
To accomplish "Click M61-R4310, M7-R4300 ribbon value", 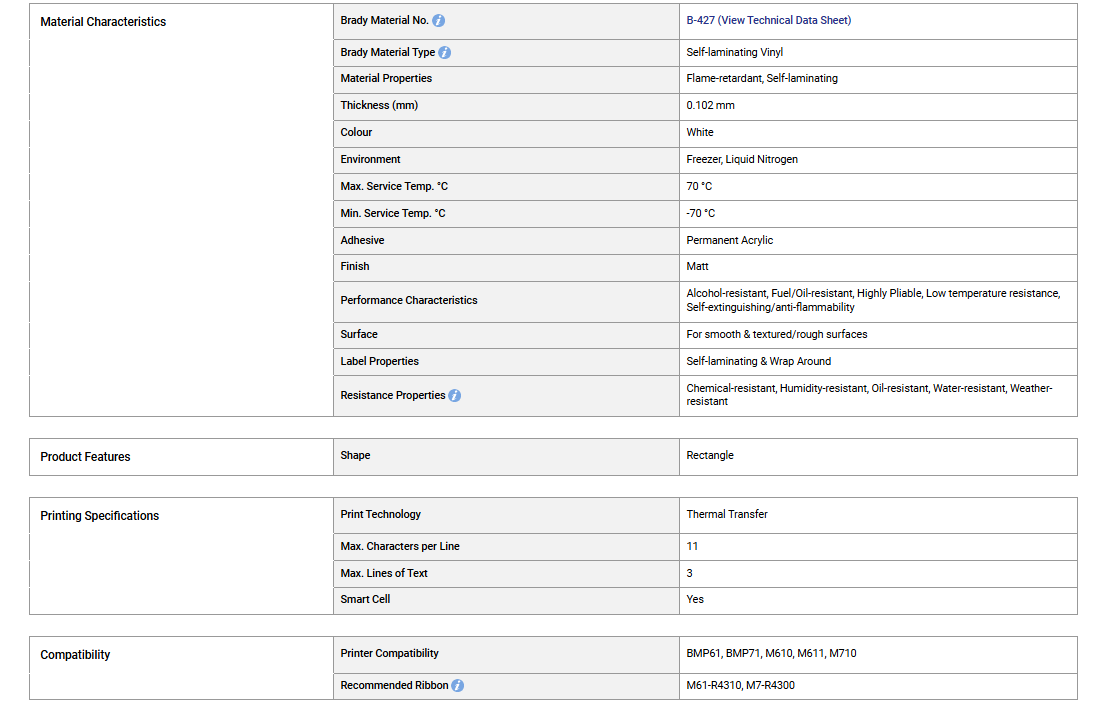I will click(x=740, y=686).
